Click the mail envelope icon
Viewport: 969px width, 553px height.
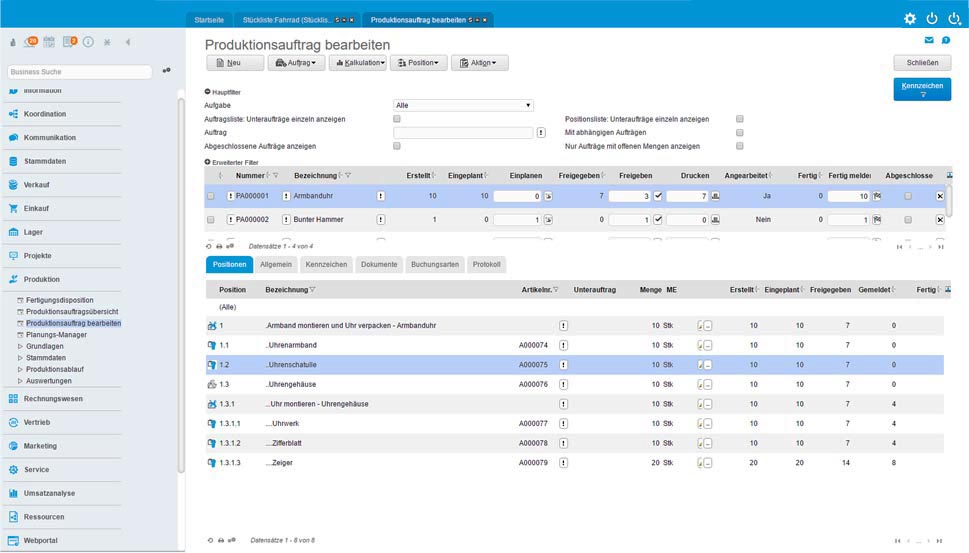(929, 40)
